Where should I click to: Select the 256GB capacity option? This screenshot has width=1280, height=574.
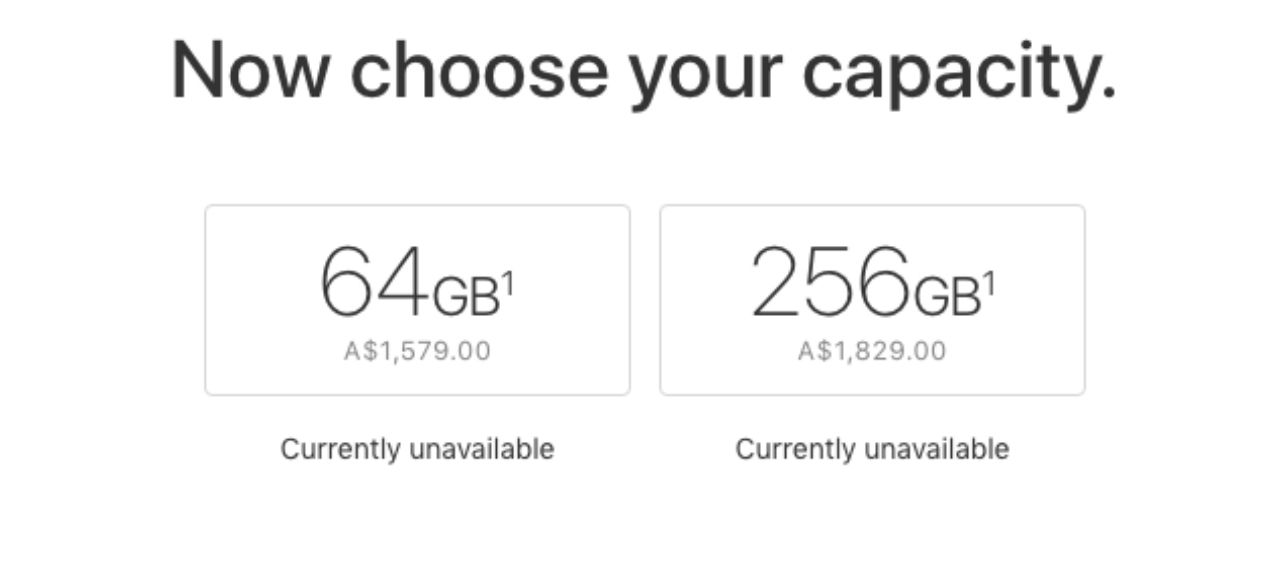click(x=872, y=300)
